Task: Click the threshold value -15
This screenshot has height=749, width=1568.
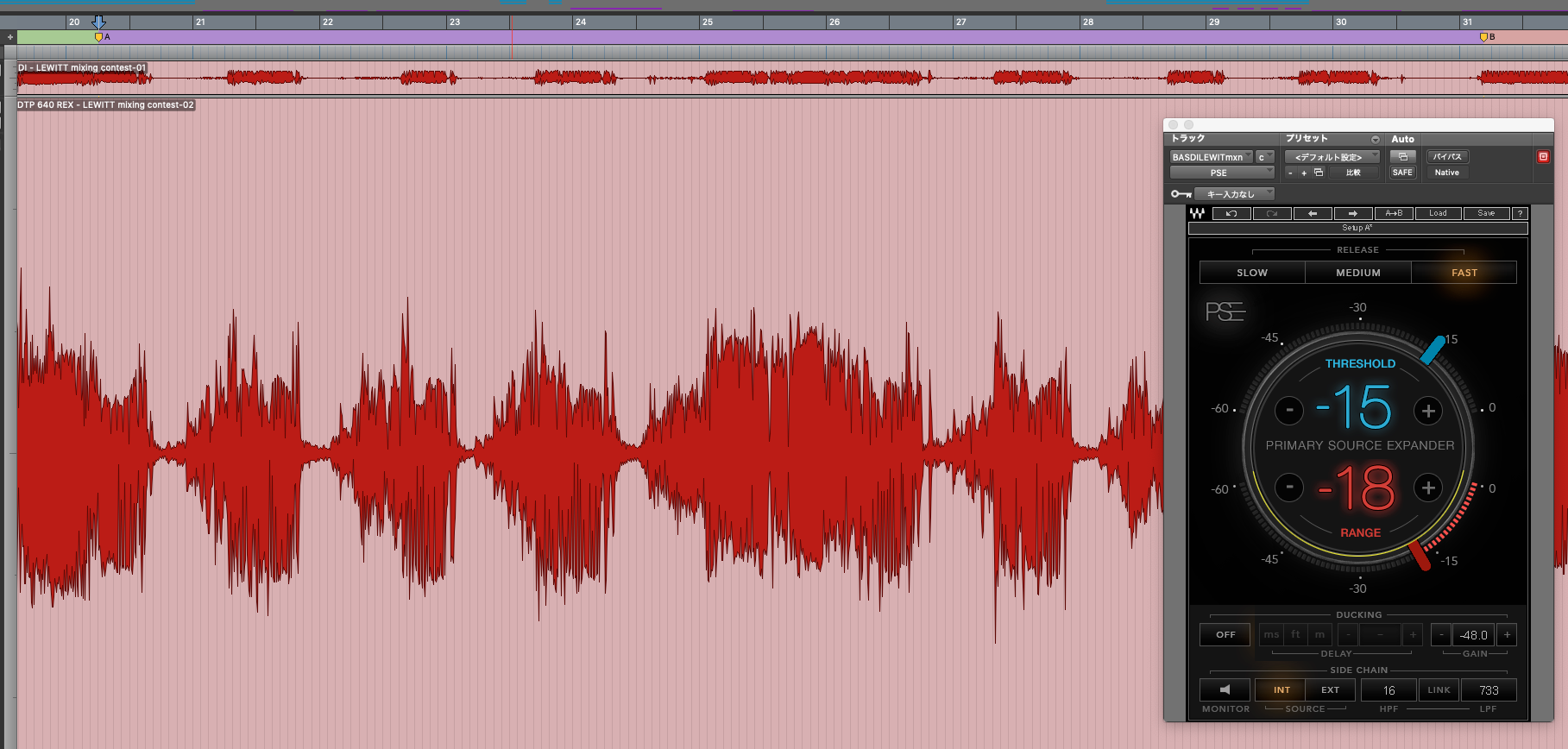Action: pyautogui.click(x=1355, y=407)
